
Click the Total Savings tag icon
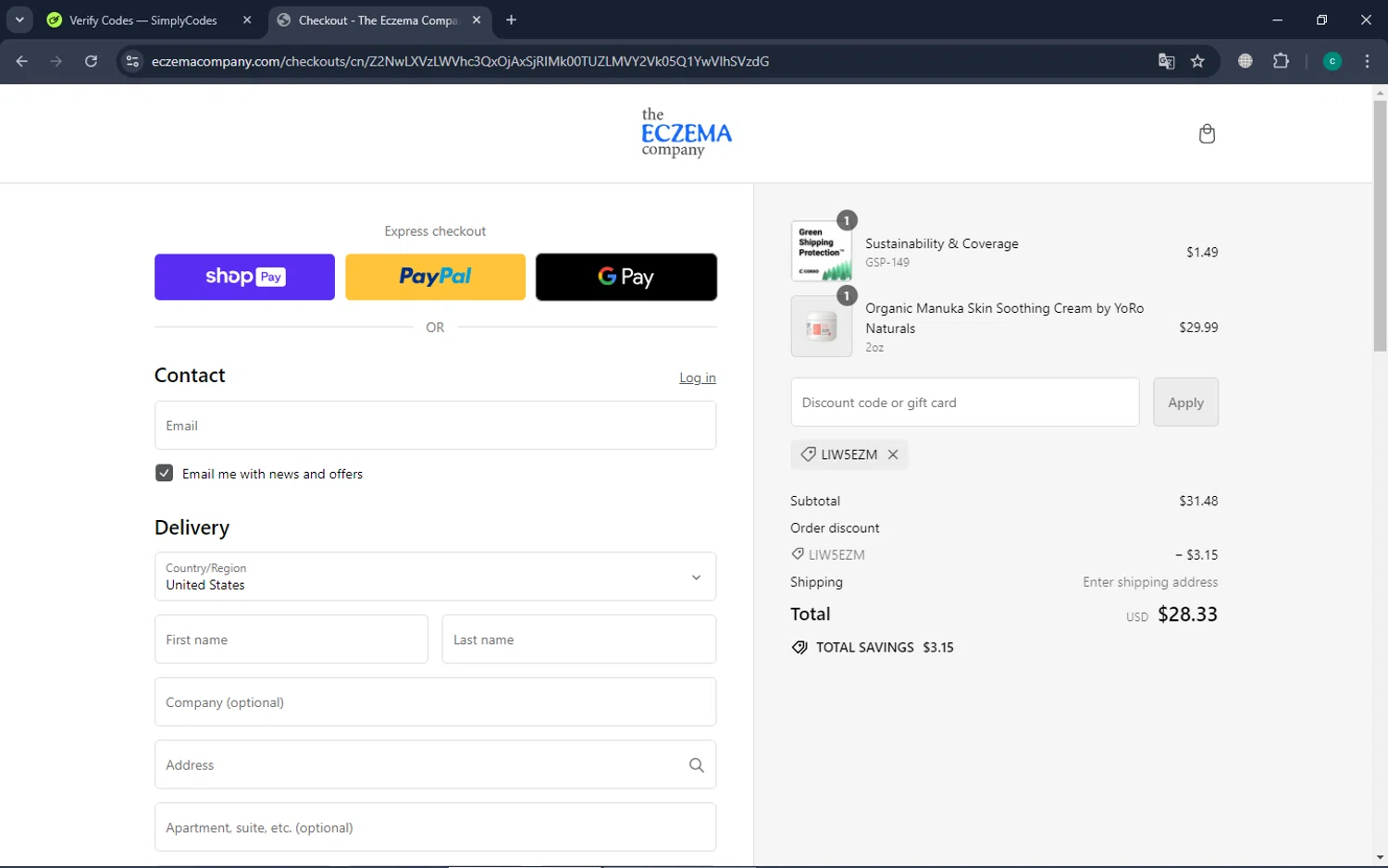tap(799, 648)
